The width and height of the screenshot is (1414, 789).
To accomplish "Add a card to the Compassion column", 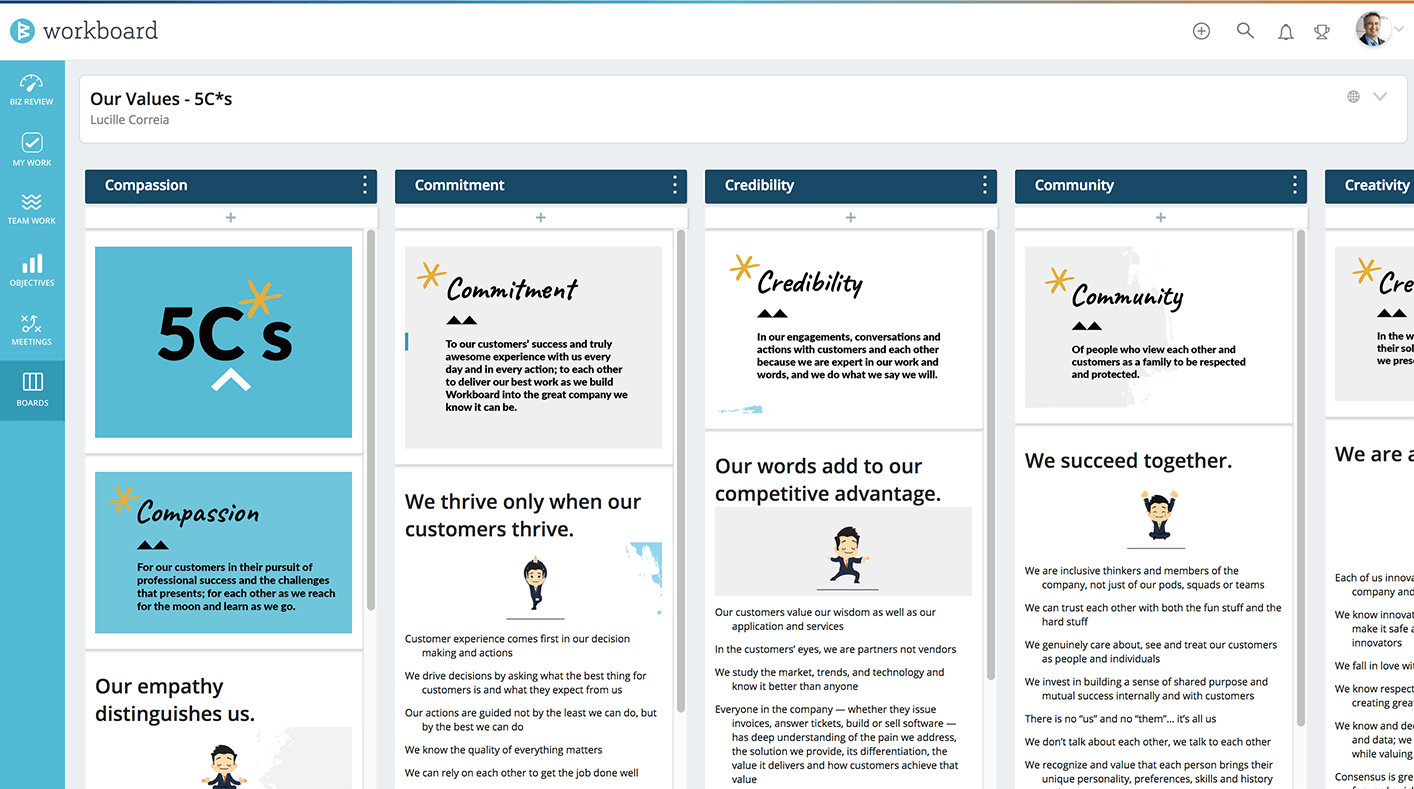I will (x=231, y=217).
